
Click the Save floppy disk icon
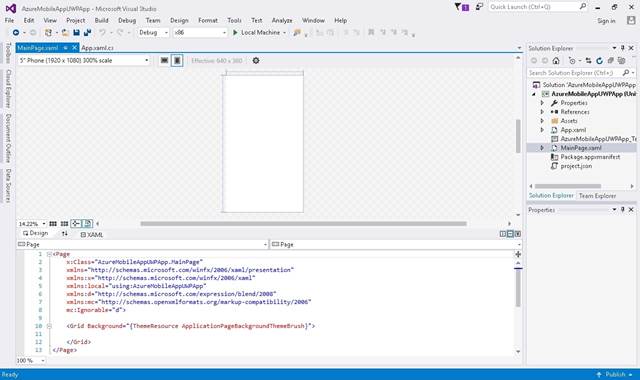point(76,32)
